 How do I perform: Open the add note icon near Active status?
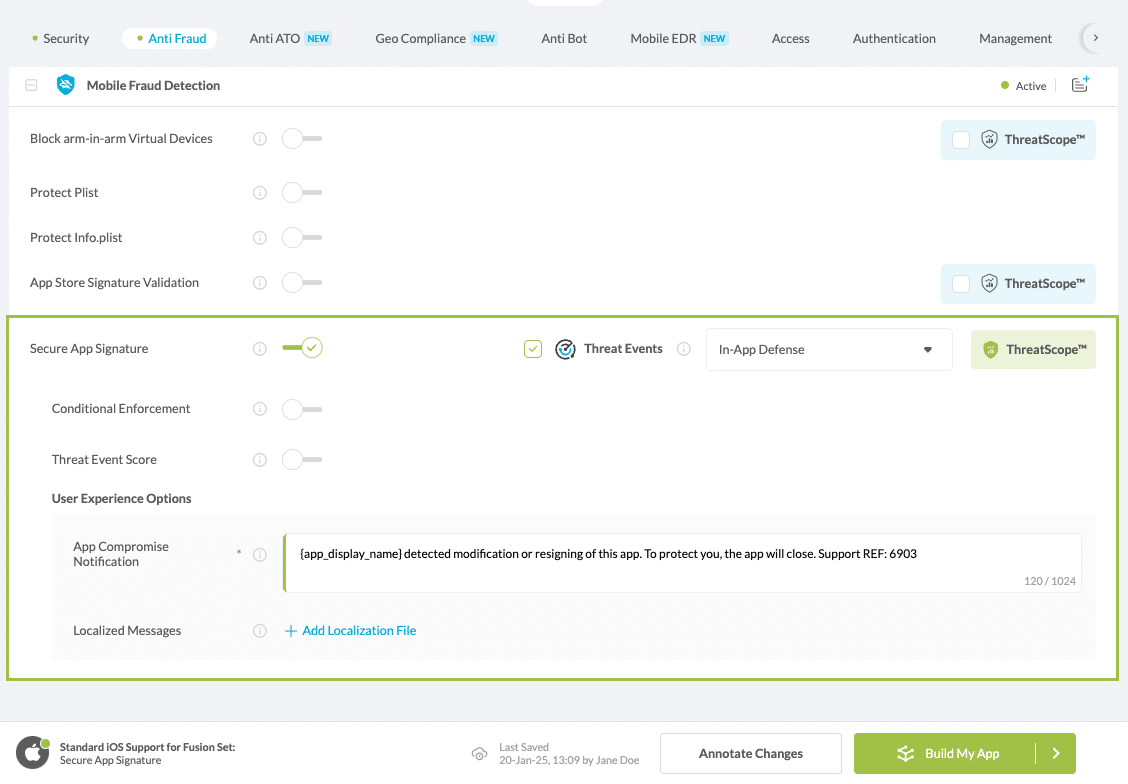click(x=1080, y=85)
